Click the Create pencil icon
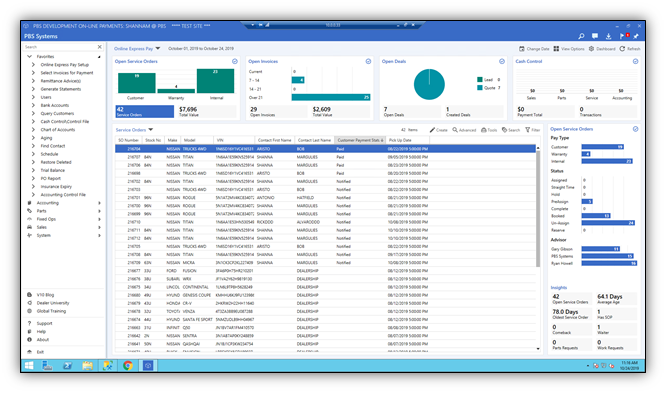 point(432,130)
